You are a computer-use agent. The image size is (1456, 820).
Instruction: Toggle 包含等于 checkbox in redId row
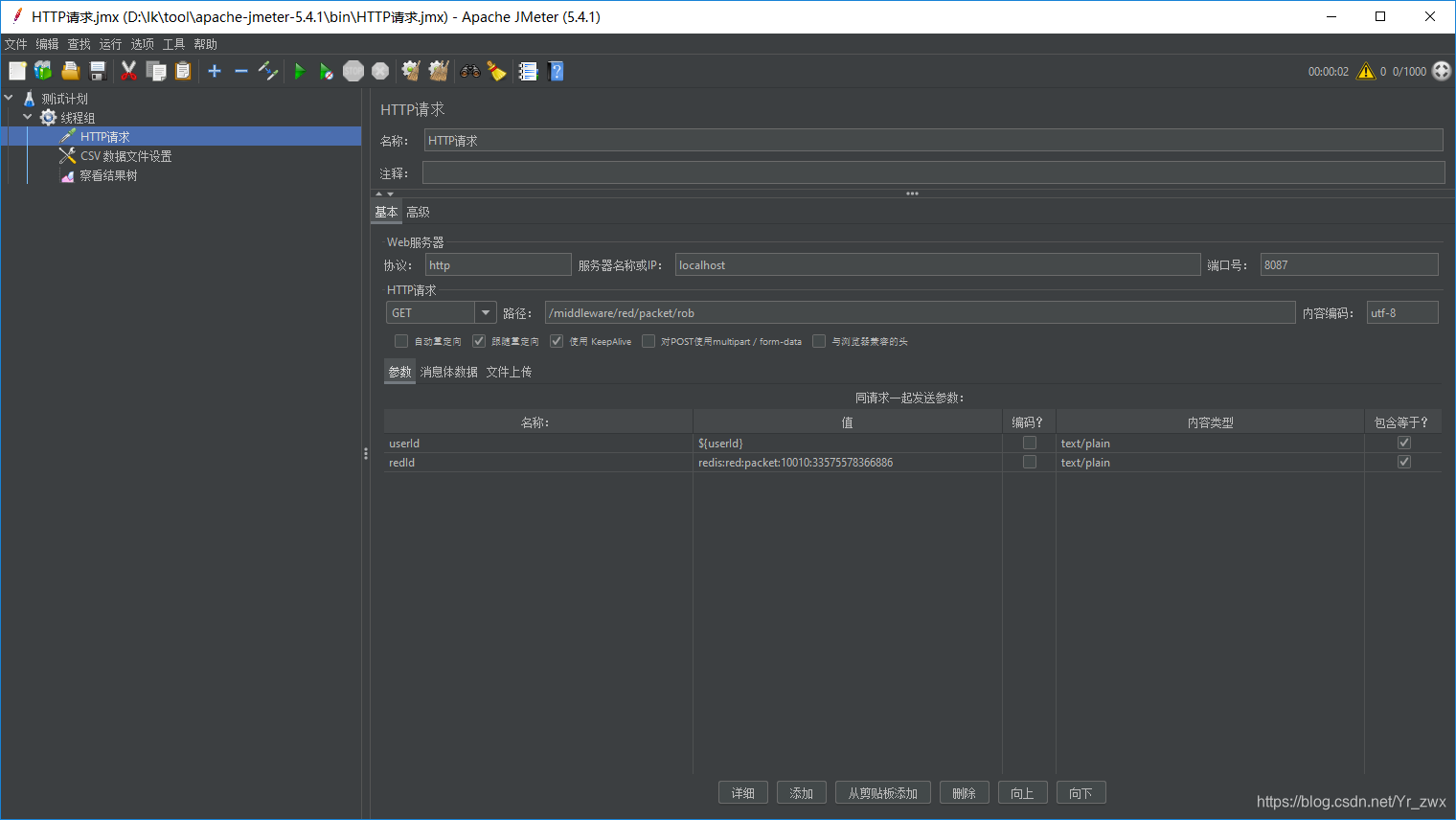tap(1404, 462)
